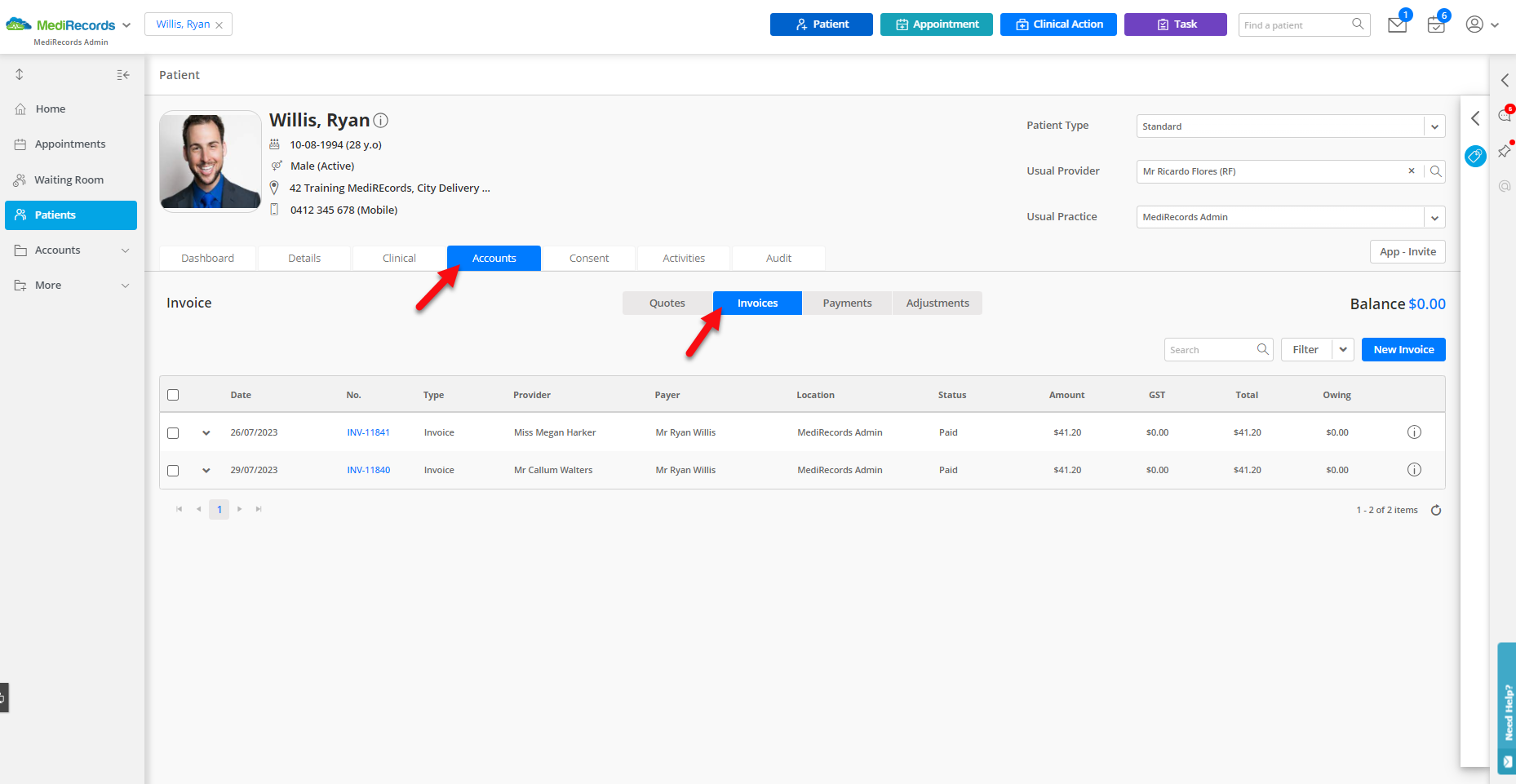Refresh the invoice list
1516x784 pixels.
coord(1436,510)
